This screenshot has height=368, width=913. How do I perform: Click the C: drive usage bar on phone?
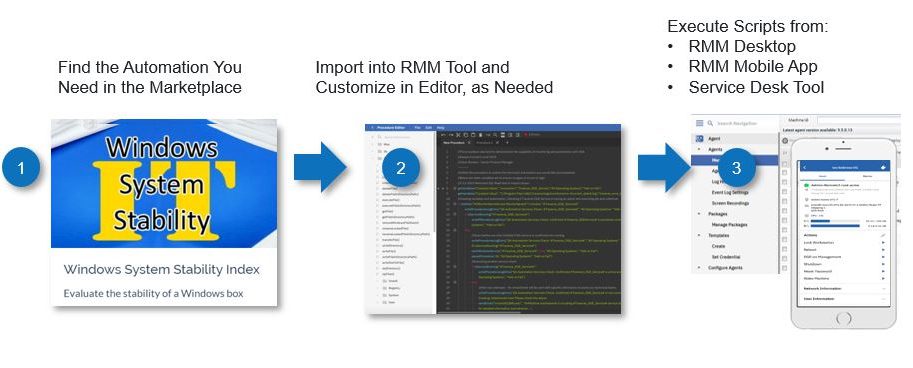point(835,221)
